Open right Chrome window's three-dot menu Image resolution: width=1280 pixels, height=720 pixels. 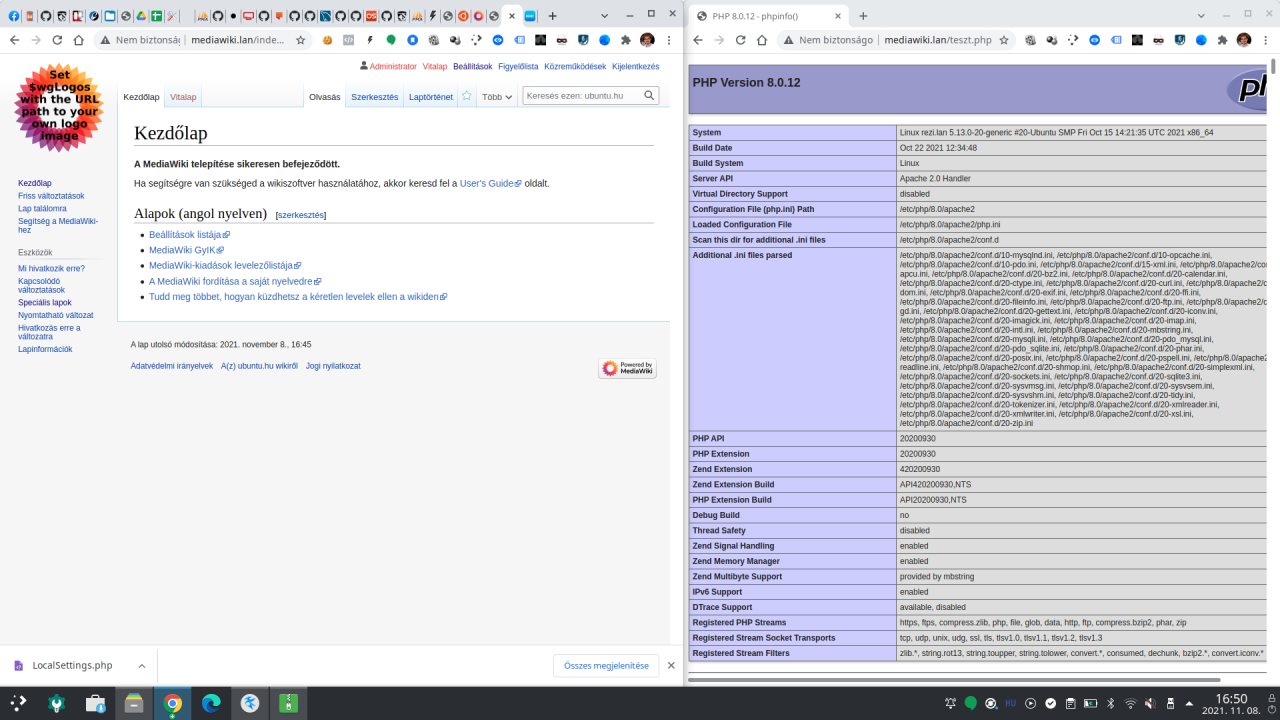(1266, 40)
